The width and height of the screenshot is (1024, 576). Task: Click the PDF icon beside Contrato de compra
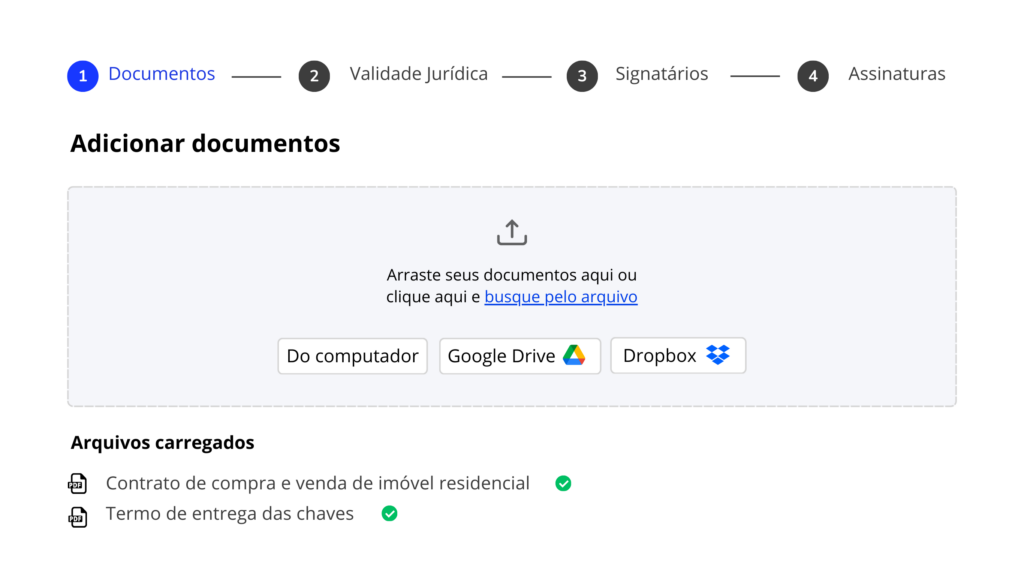pyautogui.click(x=77, y=484)
